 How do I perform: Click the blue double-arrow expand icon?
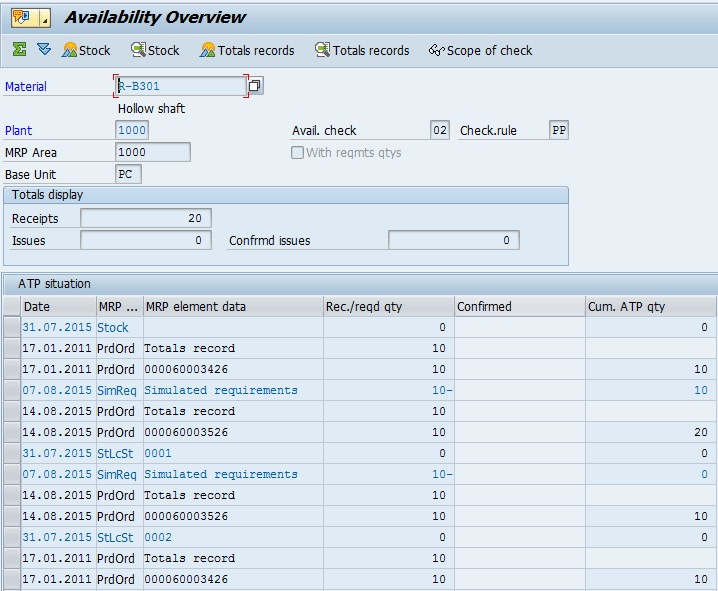click(44, 49)
